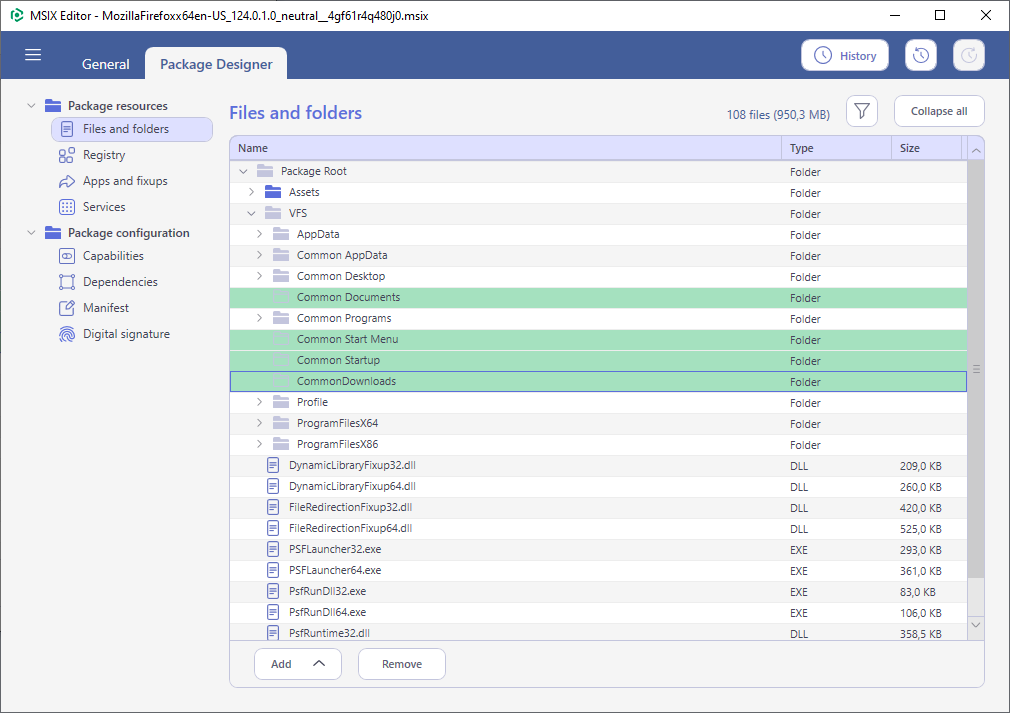Expand the Common Desktop folder
1010x713 pixels.
[260, 276]
